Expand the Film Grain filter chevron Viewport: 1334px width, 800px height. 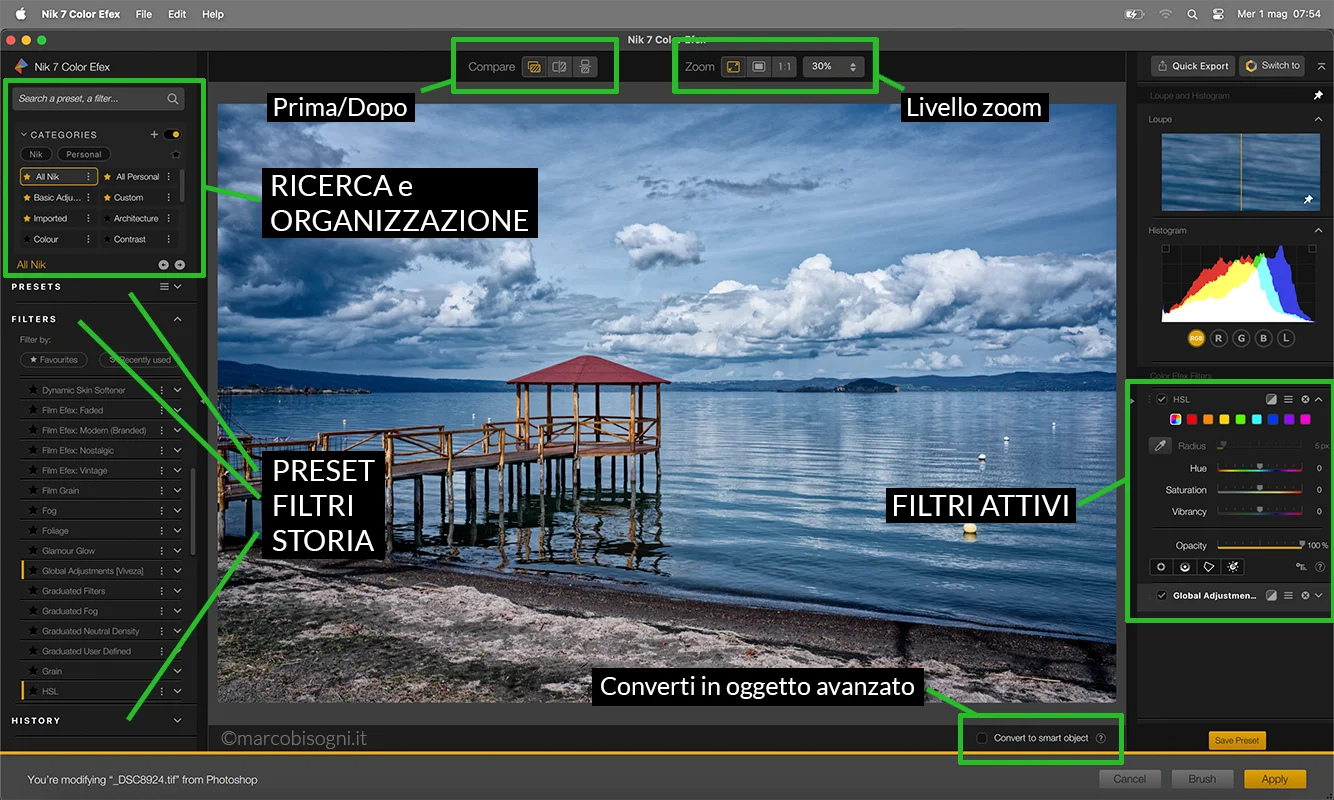pos(178,490)
